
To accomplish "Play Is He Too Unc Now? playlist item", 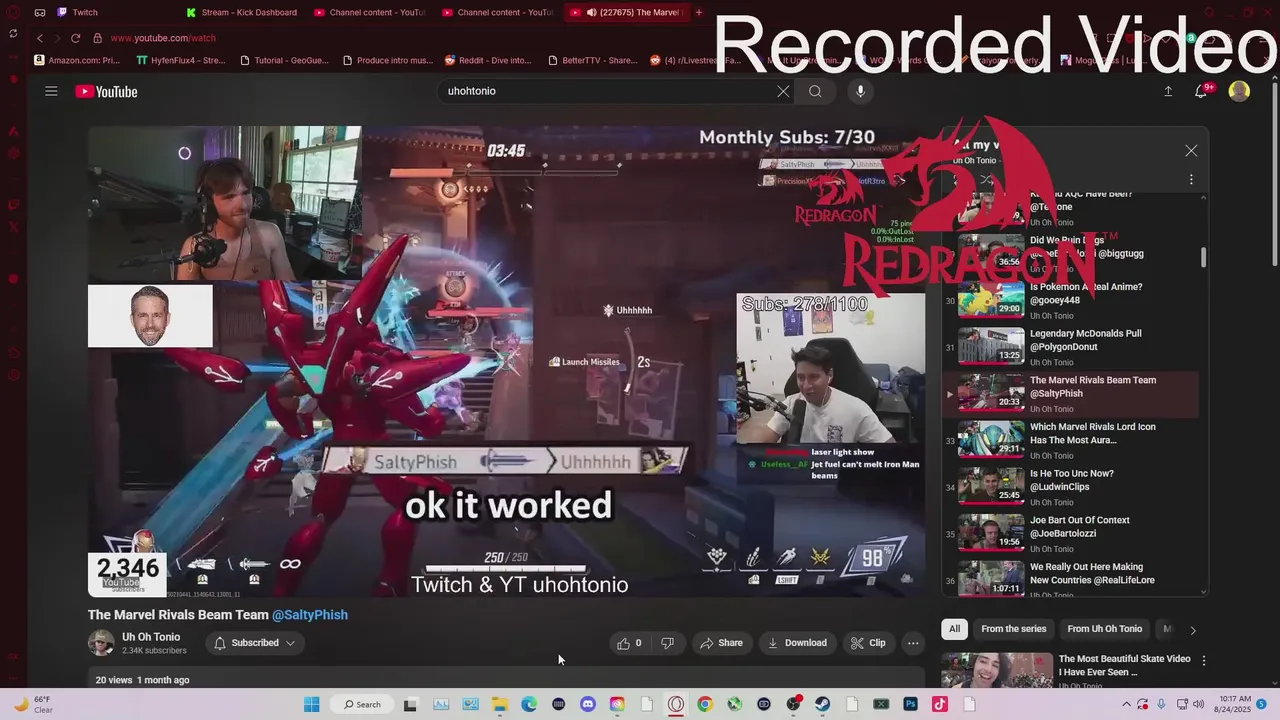I will (x=1070, y=487).
